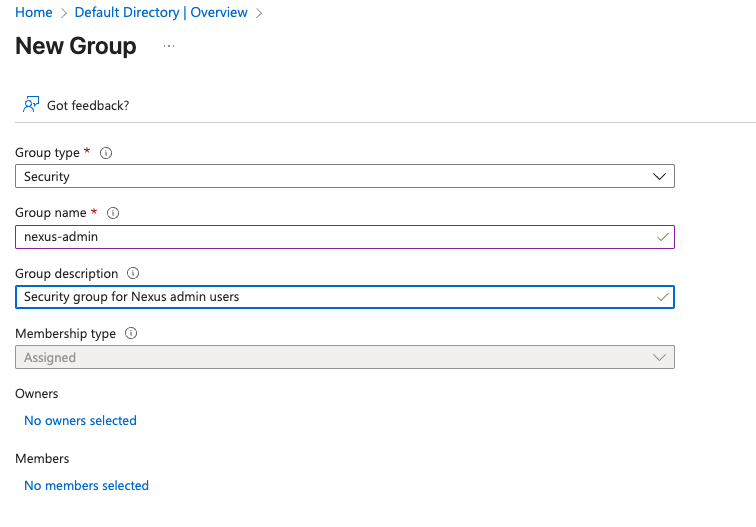Focus the Group name field nexus-admin

[345, 237]
